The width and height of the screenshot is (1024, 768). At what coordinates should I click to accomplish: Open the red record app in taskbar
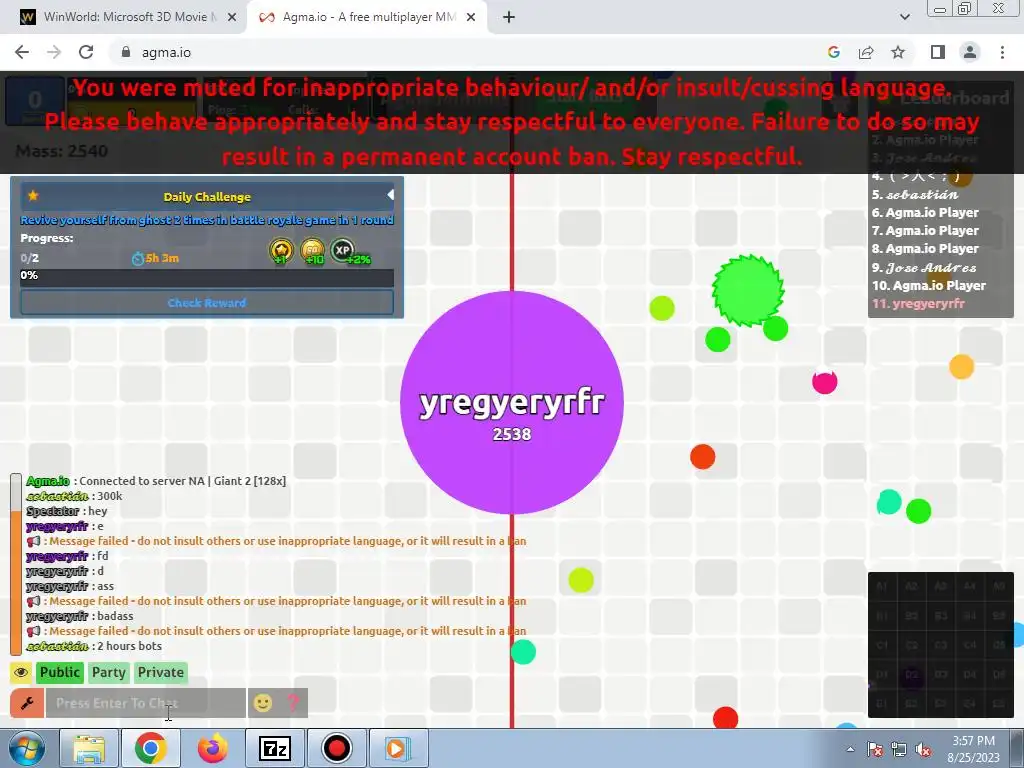coord(336,748)
